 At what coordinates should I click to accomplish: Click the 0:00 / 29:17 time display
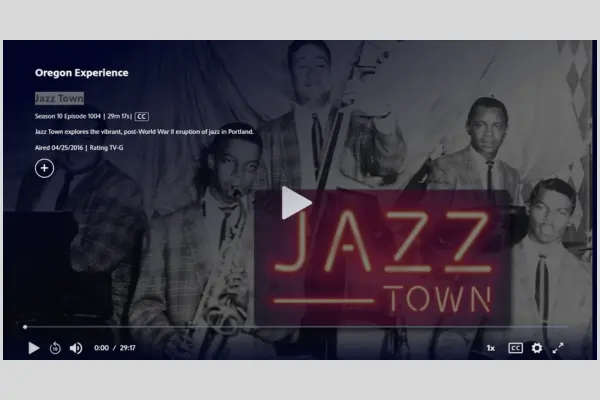(x=115, y=348)
